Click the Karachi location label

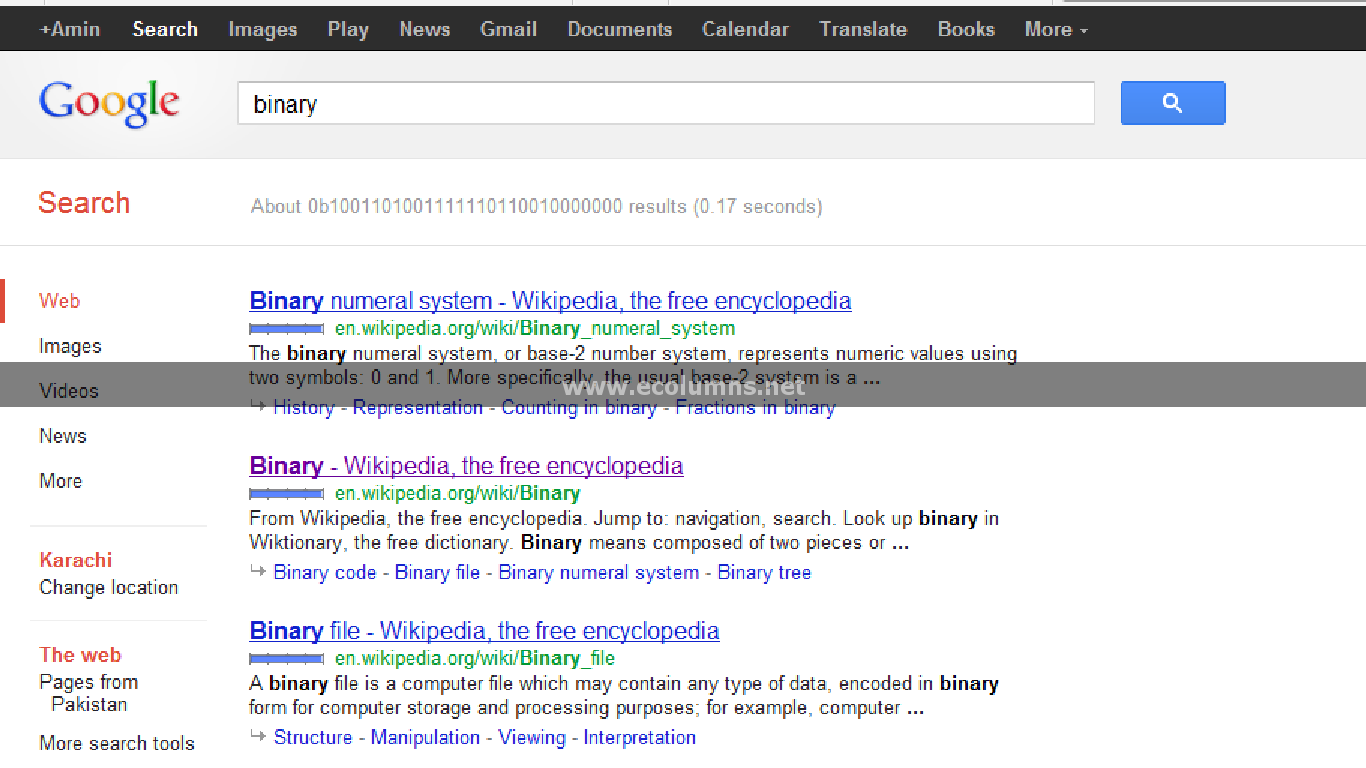tap(76, 560)
